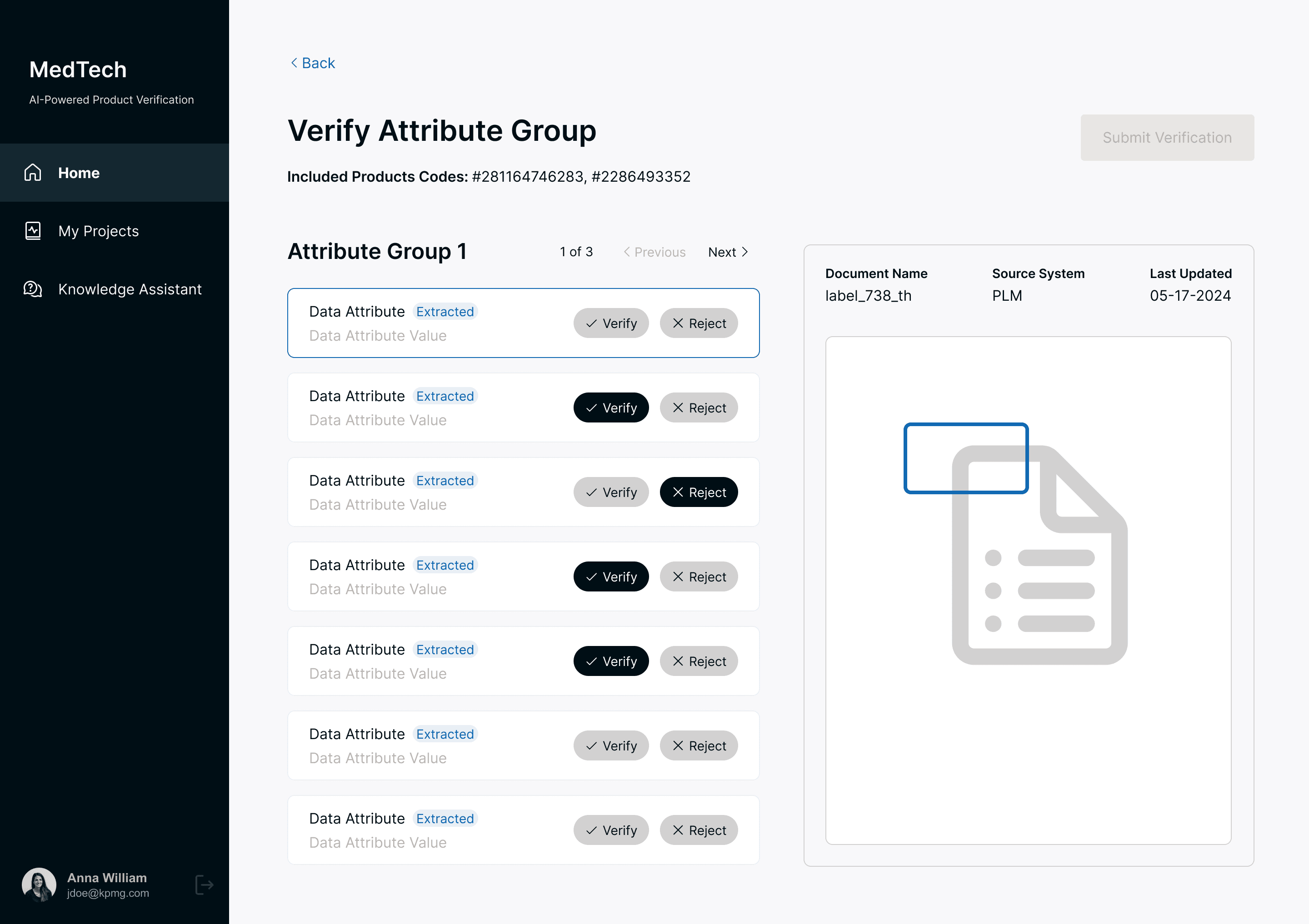
Task: Click the Extracted tag on fourth attribute
Action: point(445,565)
